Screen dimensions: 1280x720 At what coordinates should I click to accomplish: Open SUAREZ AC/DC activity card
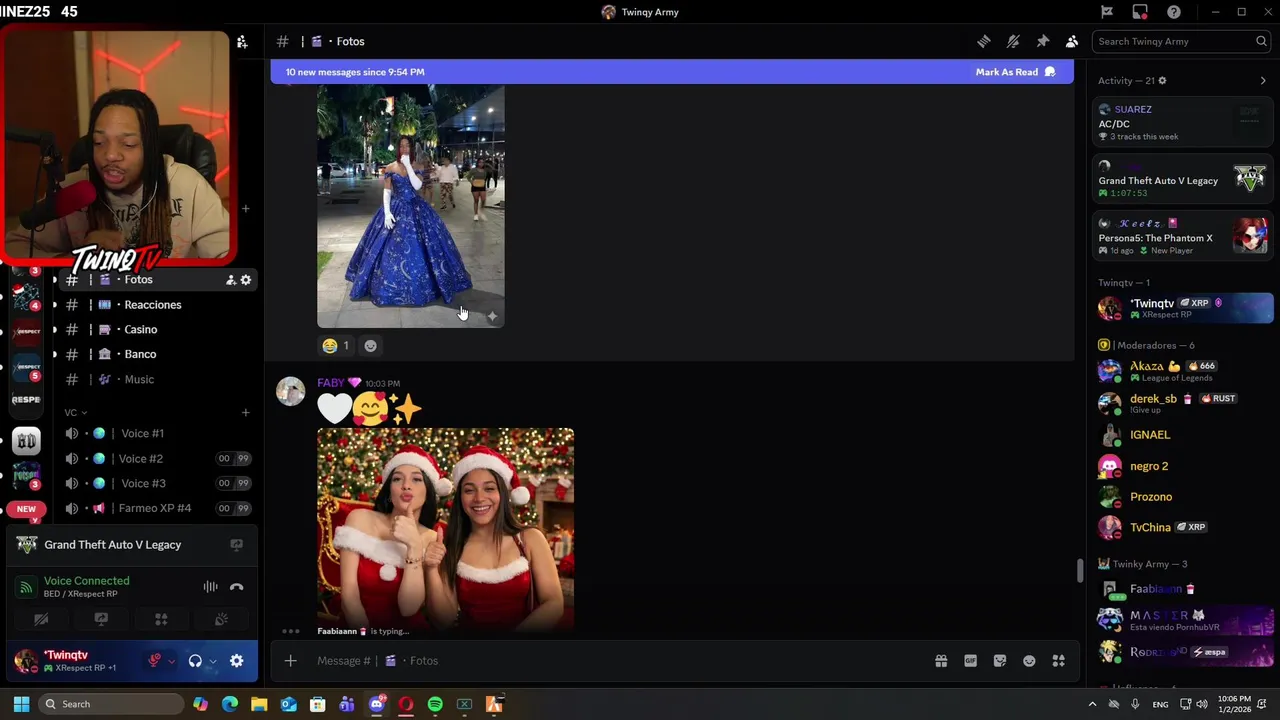tap(1182, 122)
